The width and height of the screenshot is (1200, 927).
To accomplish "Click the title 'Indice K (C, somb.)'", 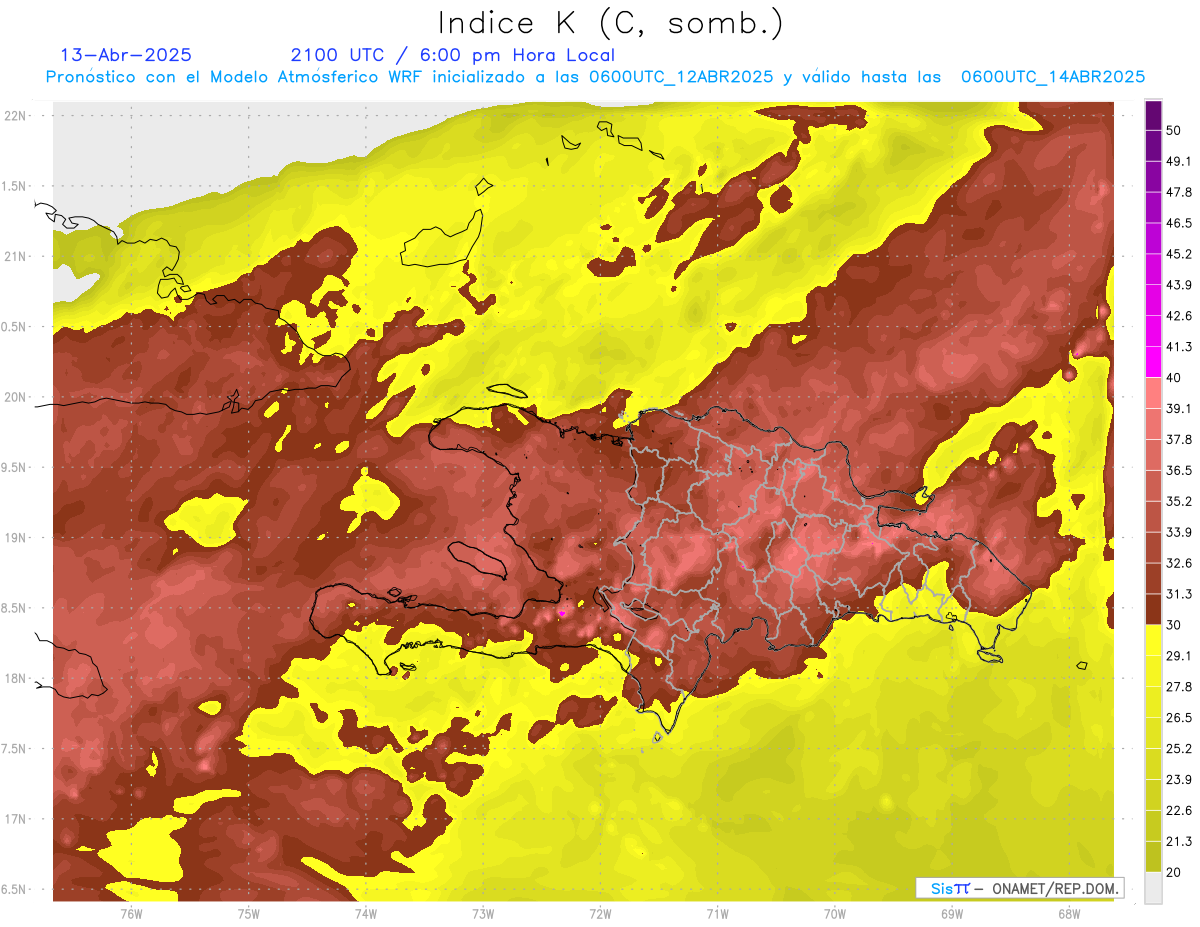I will pos(611,23).
